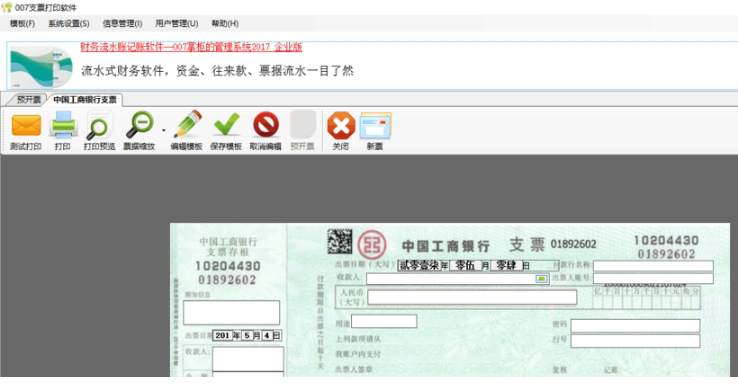Click the 007支票打印软件 title bar icon
738x392 pixels.
(x=7, y=8)
